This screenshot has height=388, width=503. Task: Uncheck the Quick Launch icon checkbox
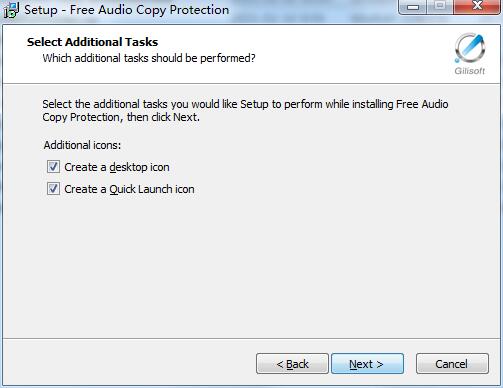[53, 189]
